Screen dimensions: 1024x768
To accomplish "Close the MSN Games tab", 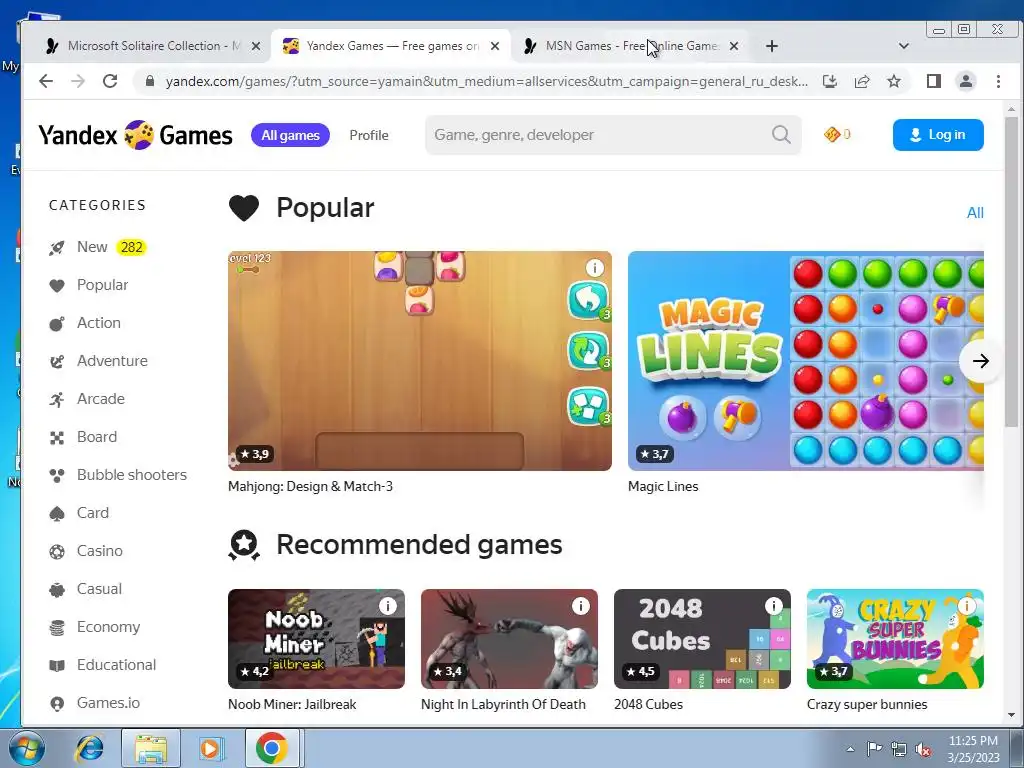I will 734,46.
